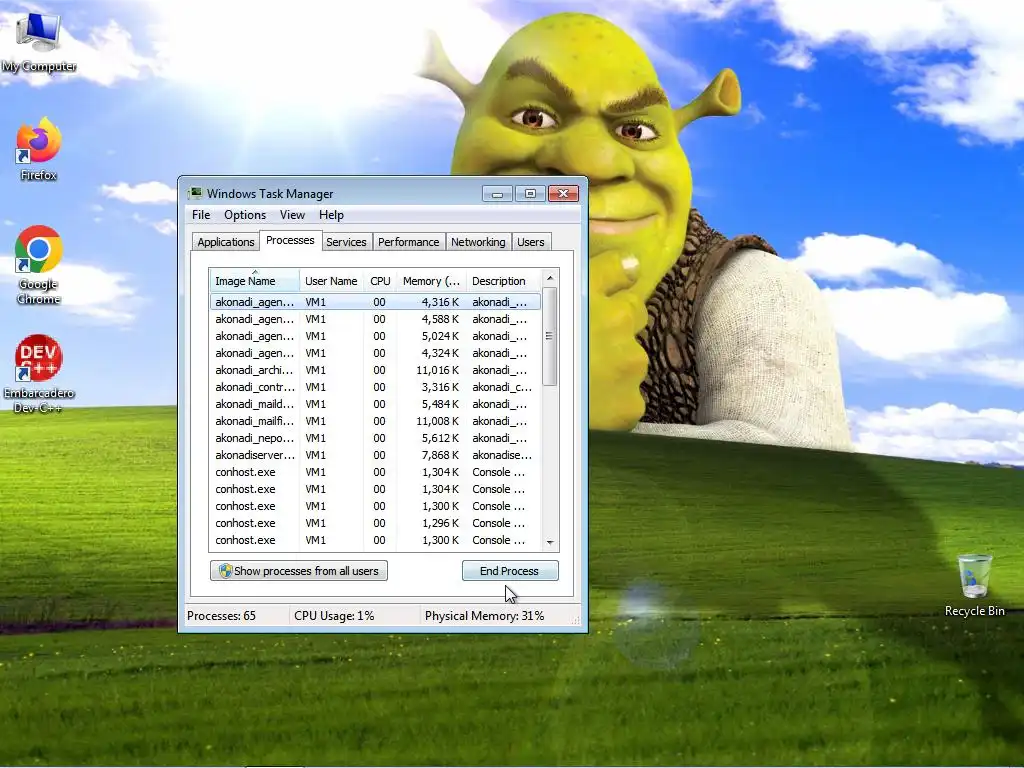Viewport: 1024px width, 768px height.
Task: Click the Processes: 65 status bar entry
Action: pyautogui.click(x=221, y=616)
